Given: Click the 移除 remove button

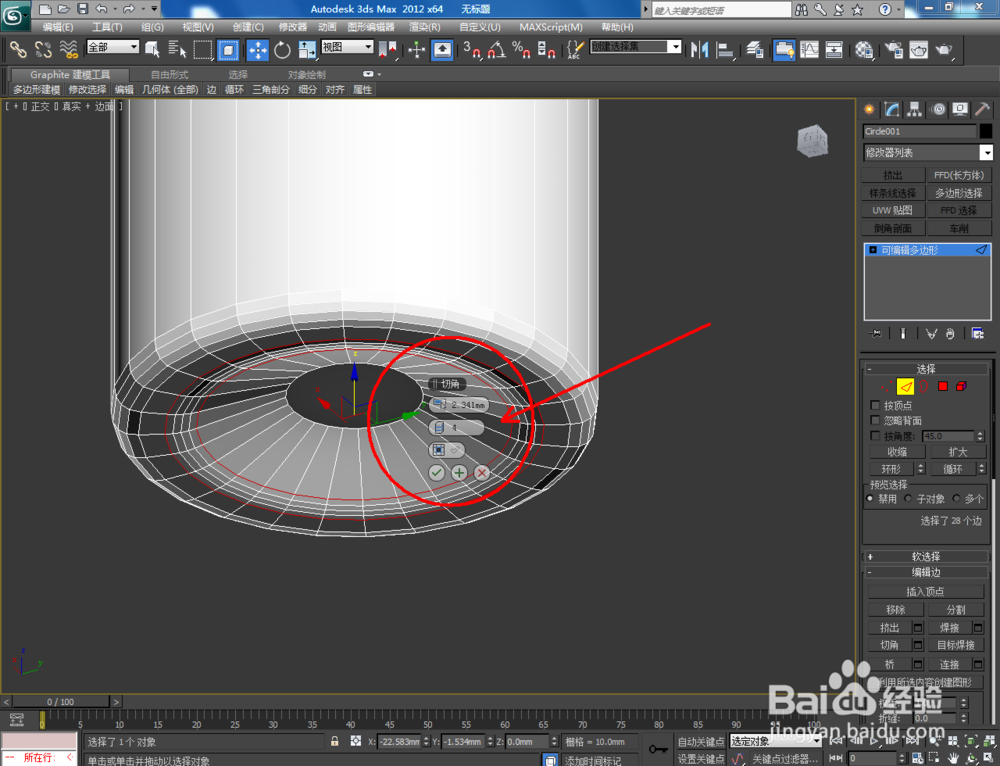Looking at the screenshot, I should point(895,610).
